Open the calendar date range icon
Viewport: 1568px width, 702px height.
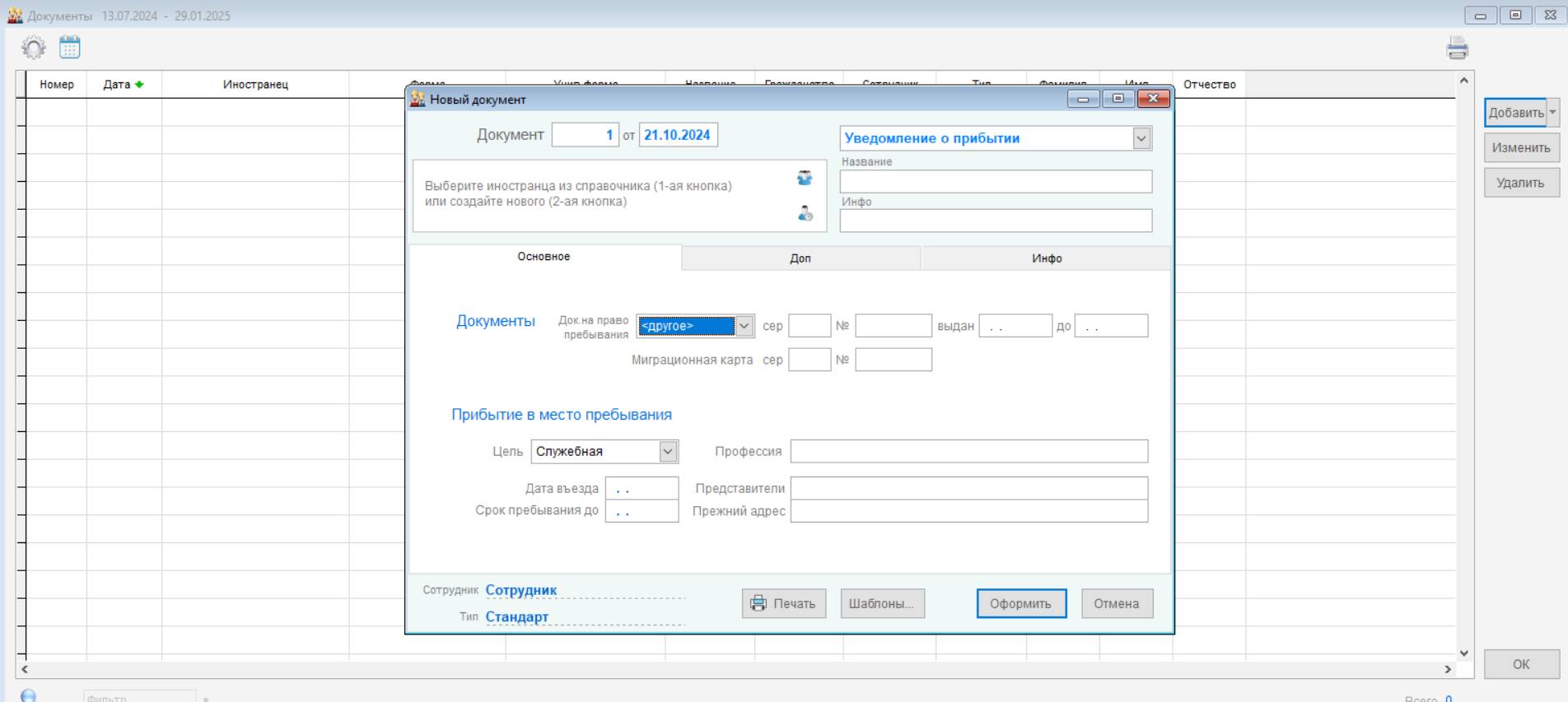pos(70,47)
